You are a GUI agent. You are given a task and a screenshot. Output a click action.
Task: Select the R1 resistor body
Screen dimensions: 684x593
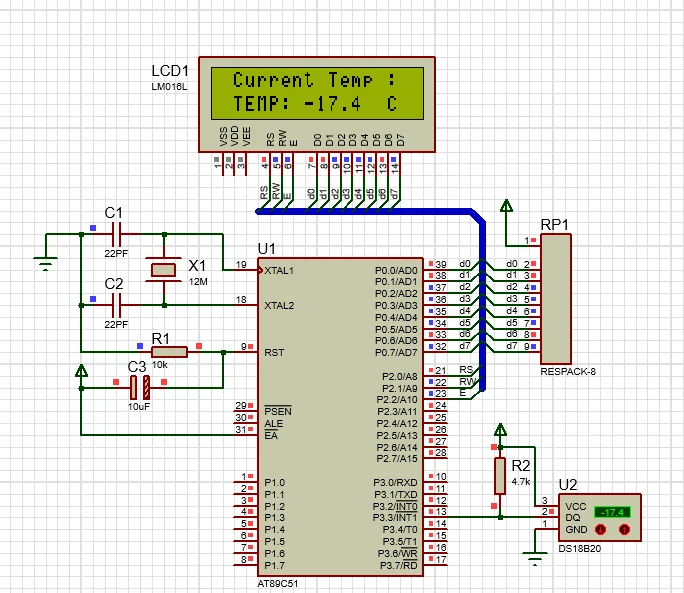pyautogui.click(x=169, y=352)
